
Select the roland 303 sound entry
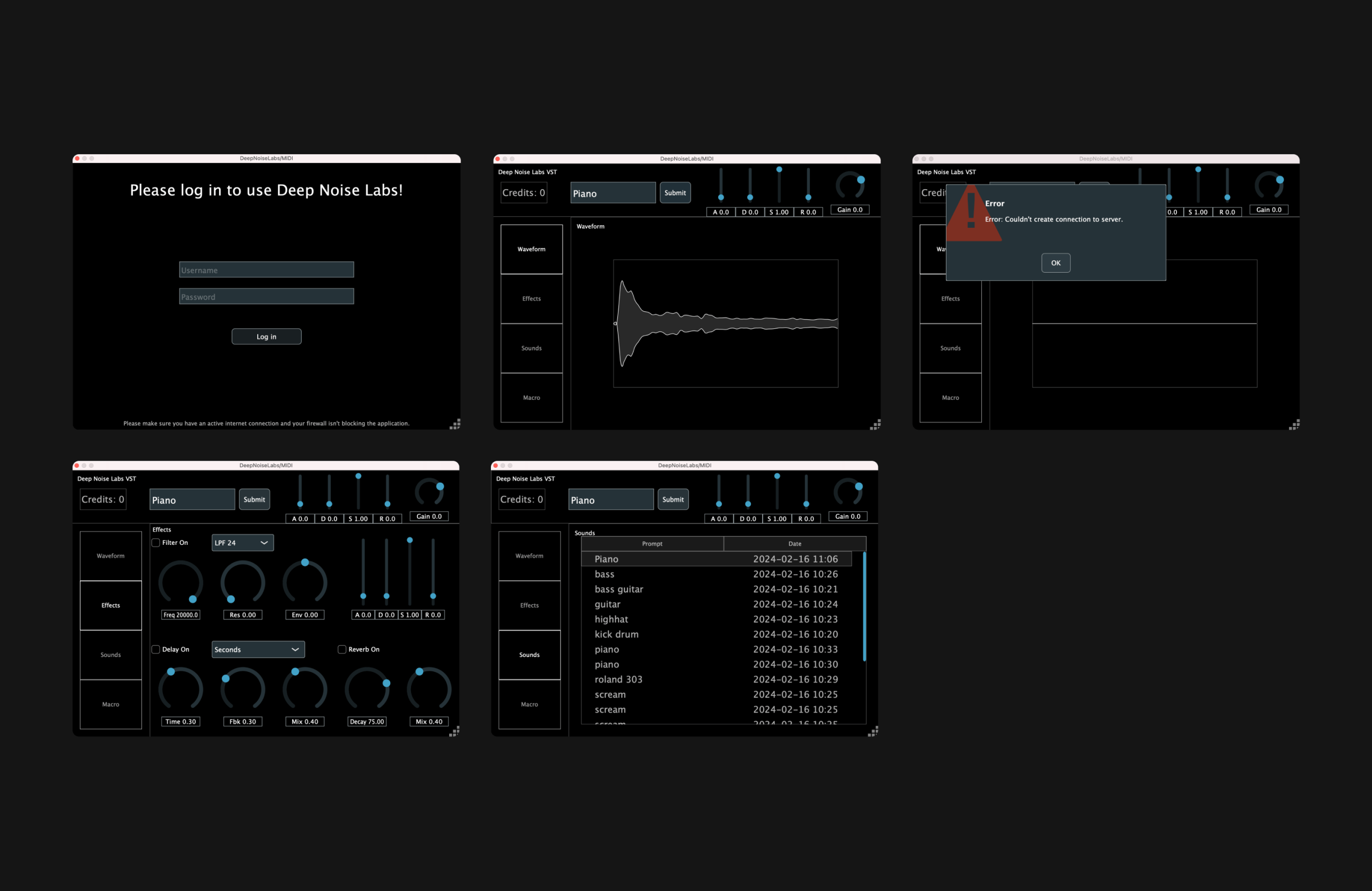coord(618,679)
